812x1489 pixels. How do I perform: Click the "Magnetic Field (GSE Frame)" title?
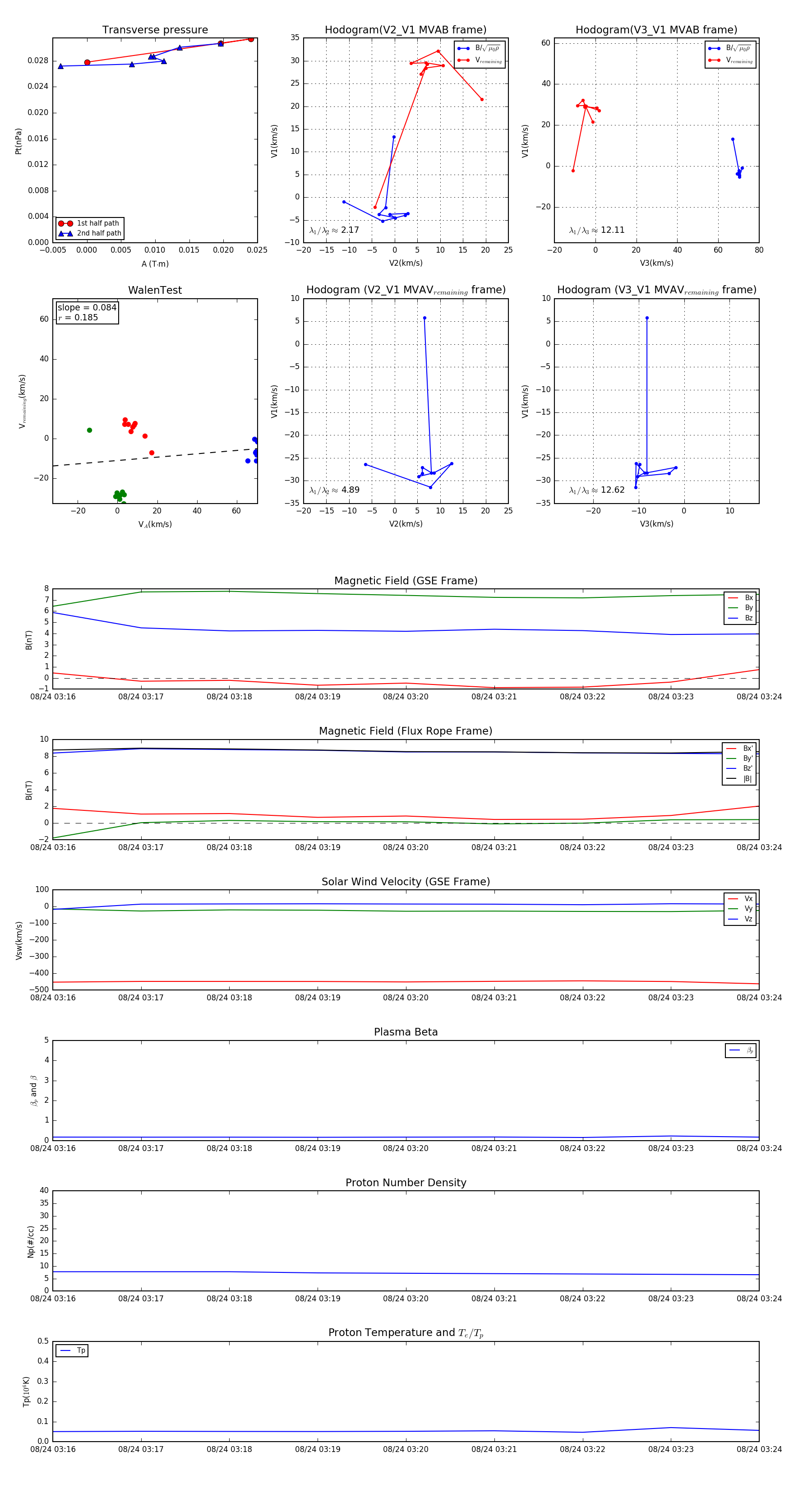click(x=406, y=581)
